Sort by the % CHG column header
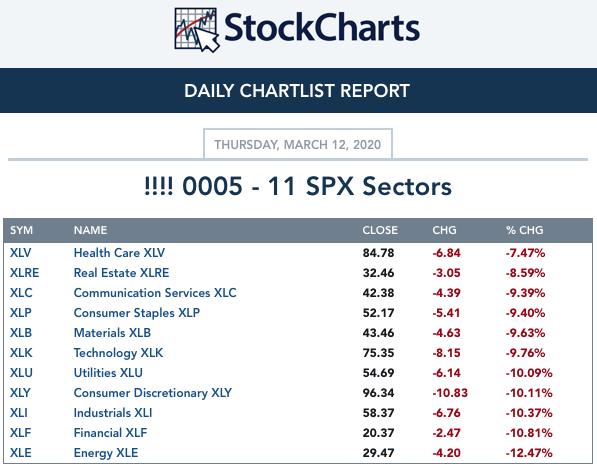 [524, 230]
